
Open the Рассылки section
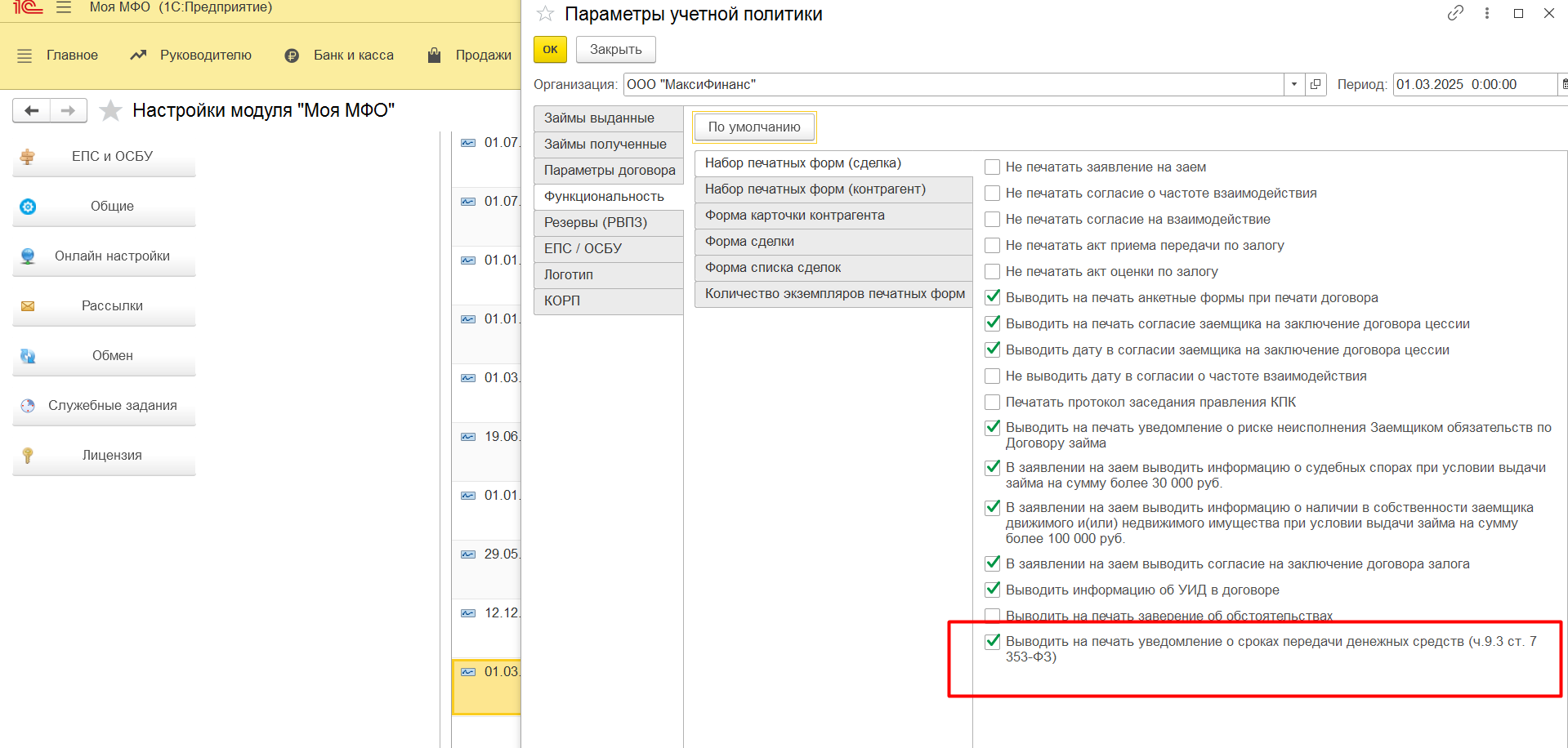[x=105, y=306]
